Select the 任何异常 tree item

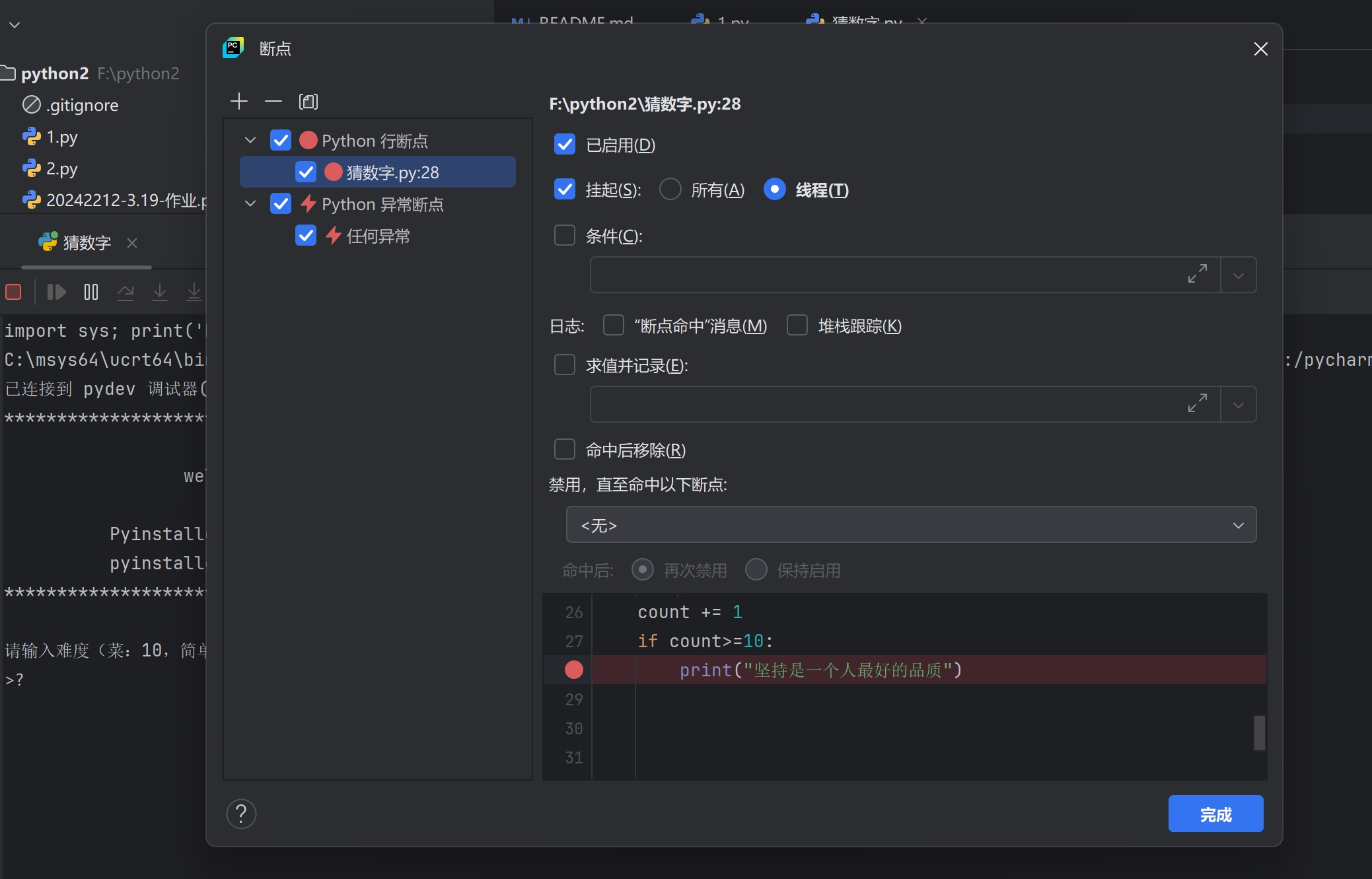coord(378,236)
